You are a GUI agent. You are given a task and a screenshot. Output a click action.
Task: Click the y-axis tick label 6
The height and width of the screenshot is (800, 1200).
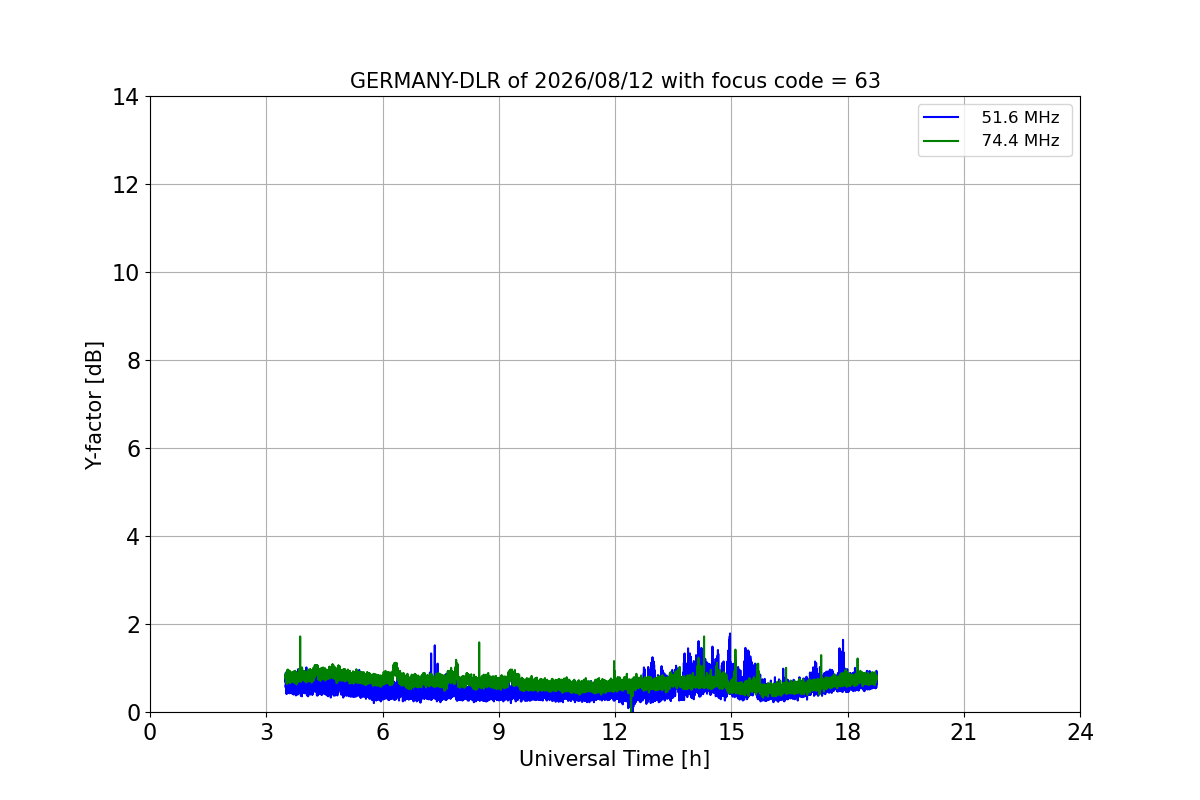[133, 449]
